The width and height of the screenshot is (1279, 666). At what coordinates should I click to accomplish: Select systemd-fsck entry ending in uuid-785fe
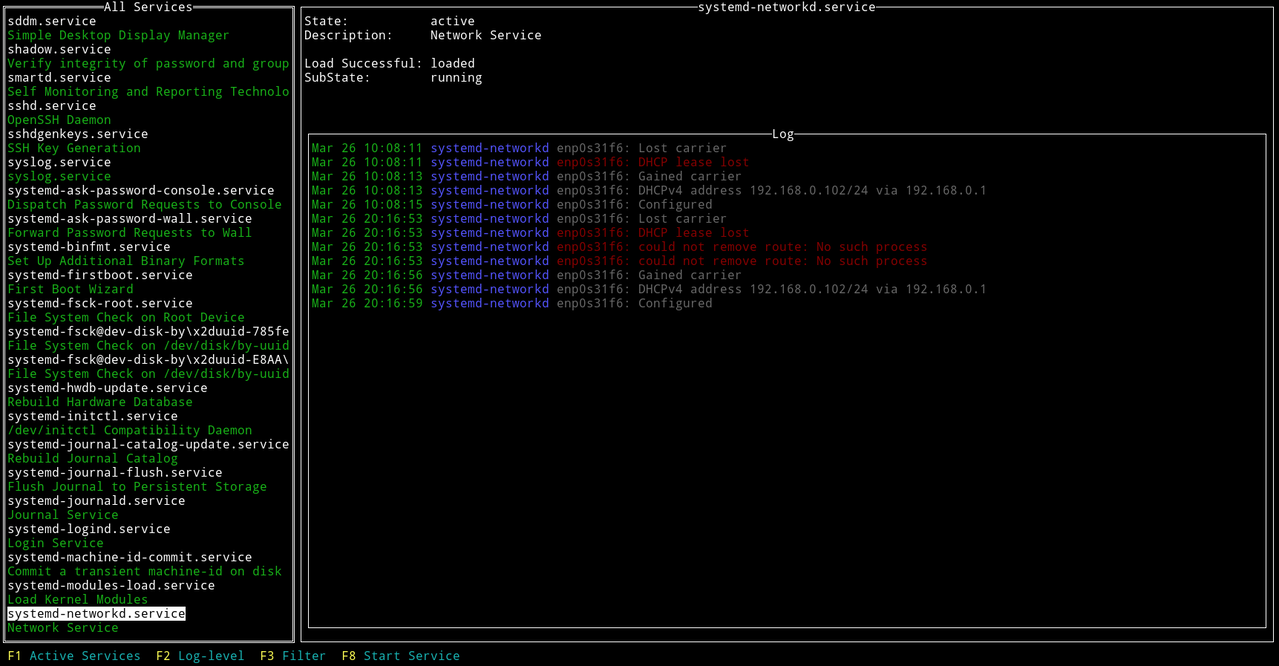[148, 331]
